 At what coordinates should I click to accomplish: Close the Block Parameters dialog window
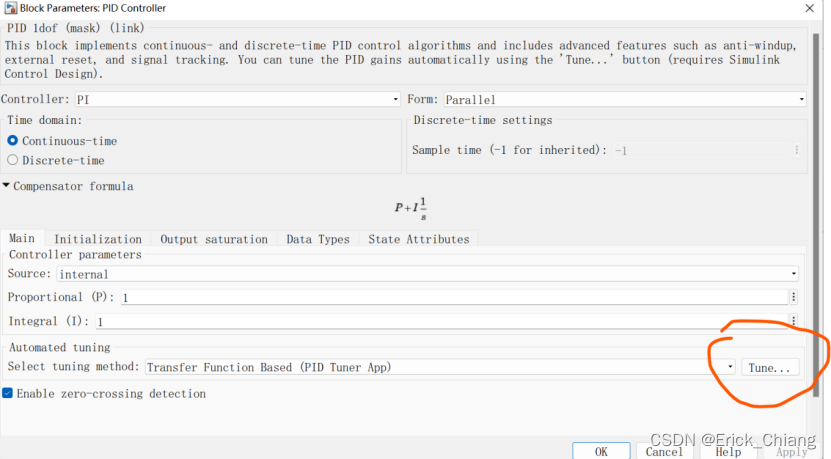point(809,8)
